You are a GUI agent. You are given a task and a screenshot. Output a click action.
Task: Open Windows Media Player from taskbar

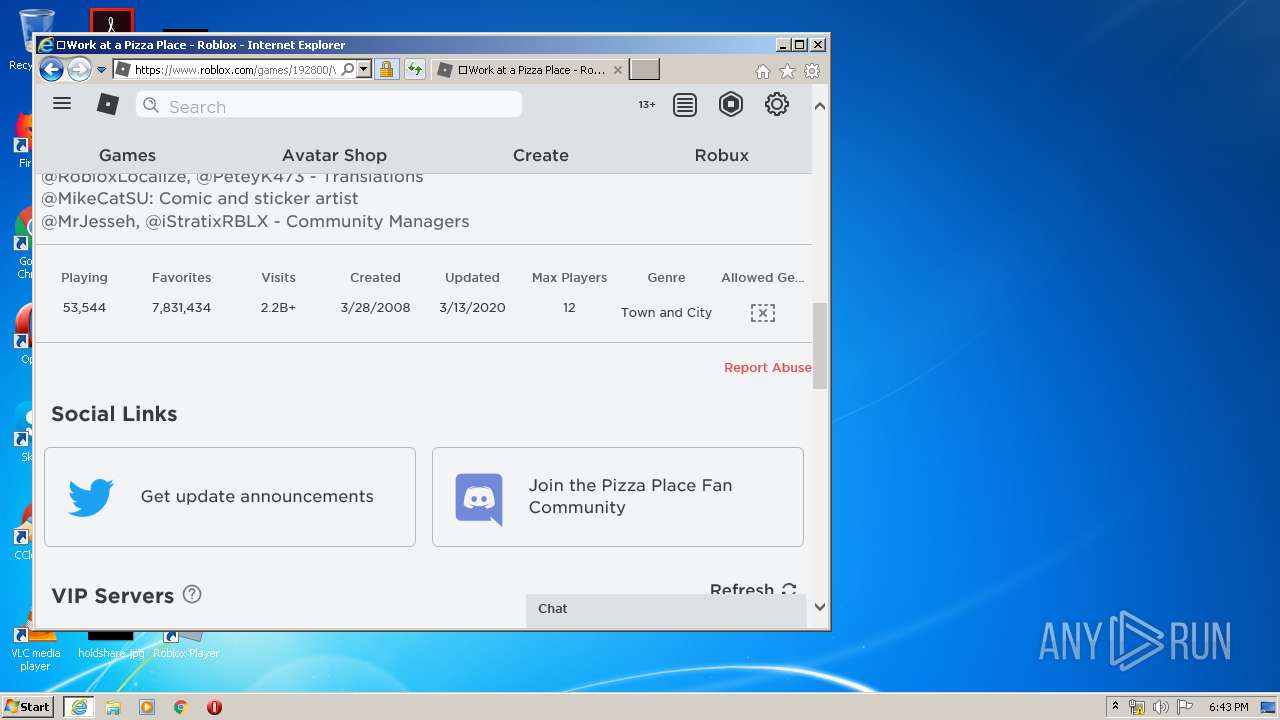point(147,707)
